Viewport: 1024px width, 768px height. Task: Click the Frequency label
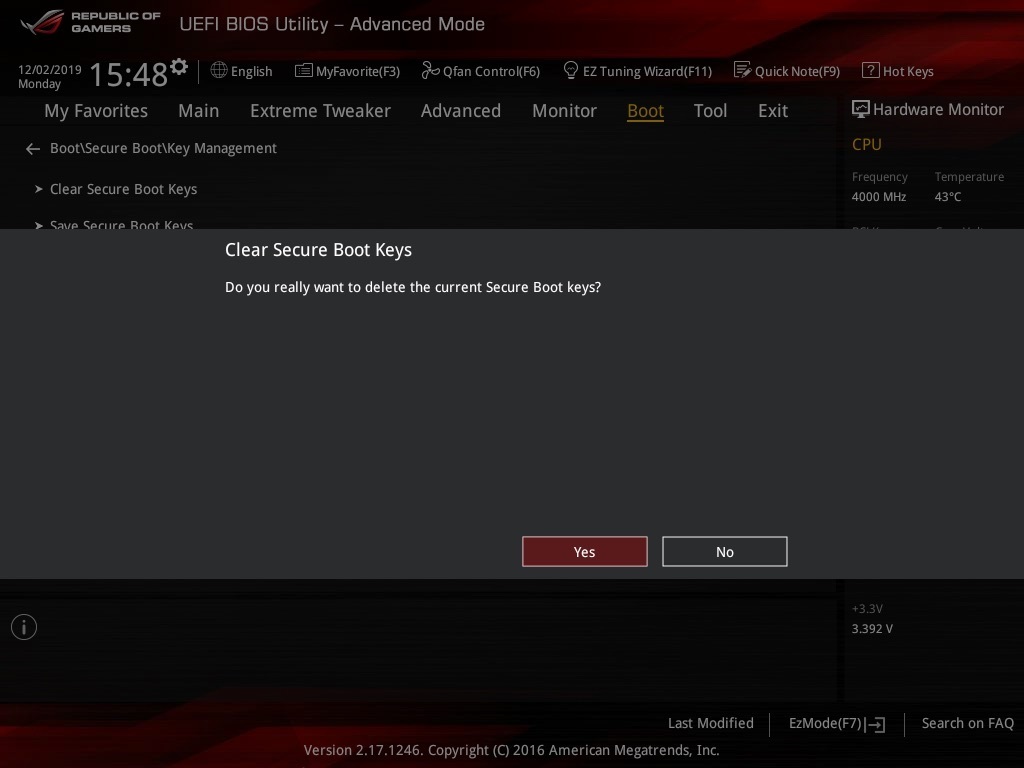pyautogui.click(x=880, y=177)
